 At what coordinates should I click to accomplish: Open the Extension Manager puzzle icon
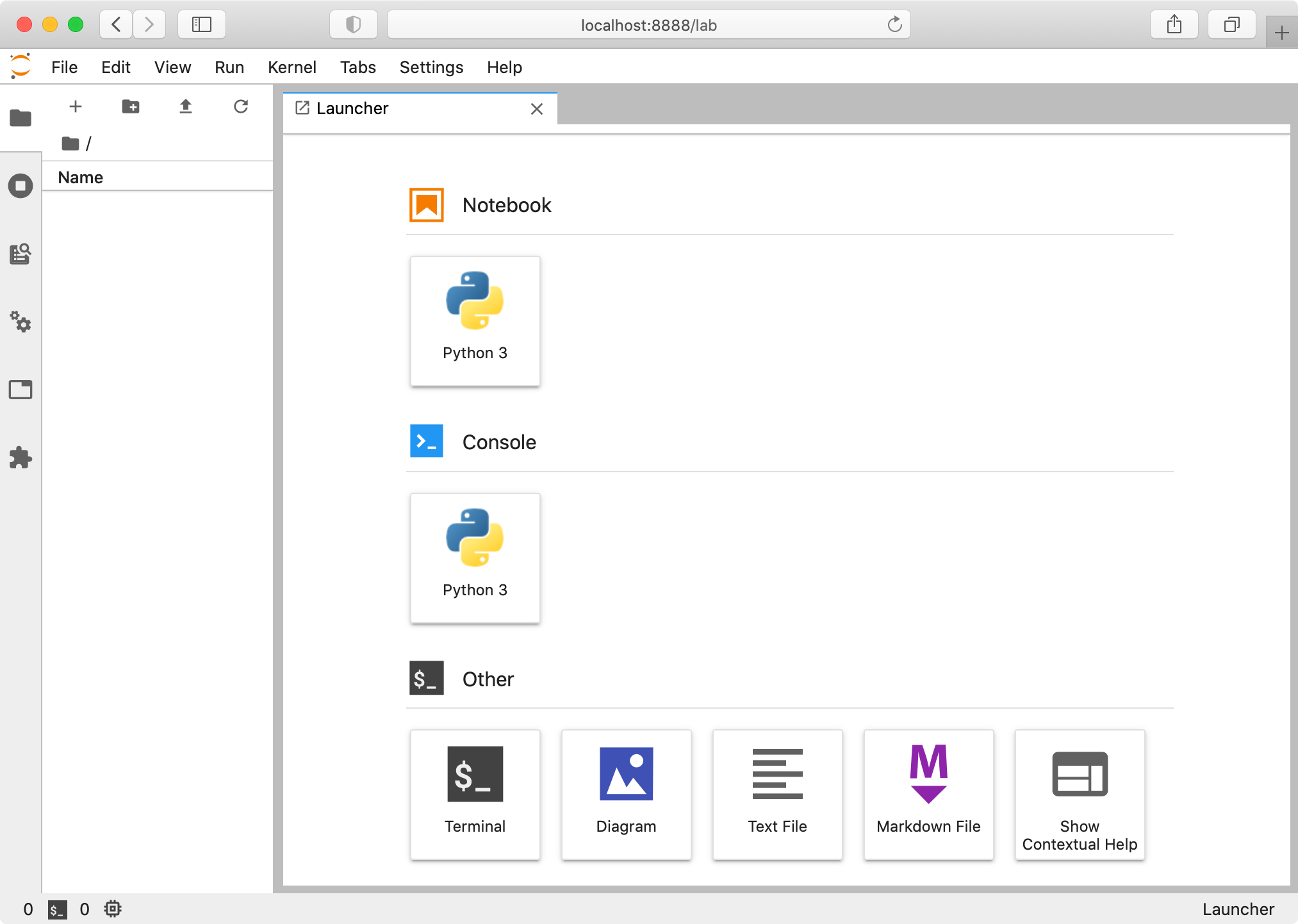[21, 458]
